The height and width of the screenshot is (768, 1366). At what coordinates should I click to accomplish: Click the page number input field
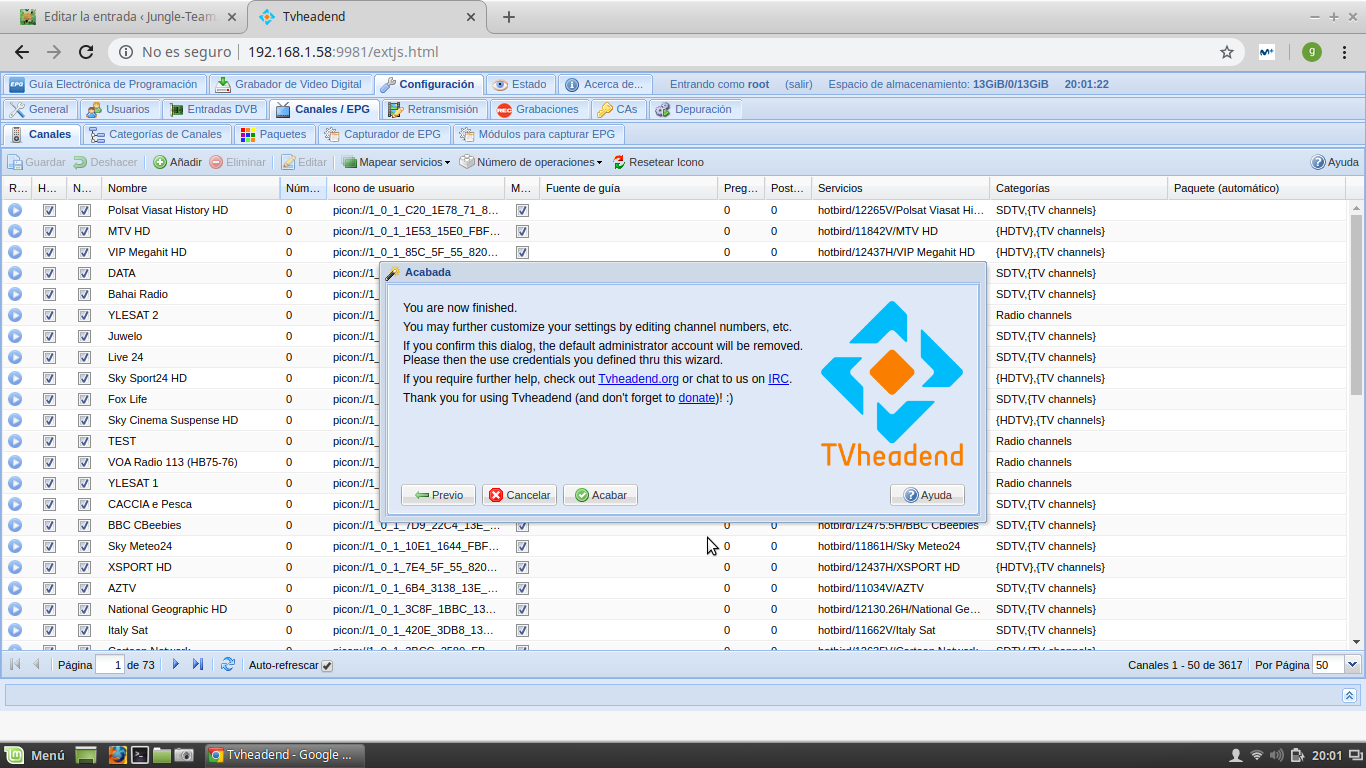[x=110, y=665]
